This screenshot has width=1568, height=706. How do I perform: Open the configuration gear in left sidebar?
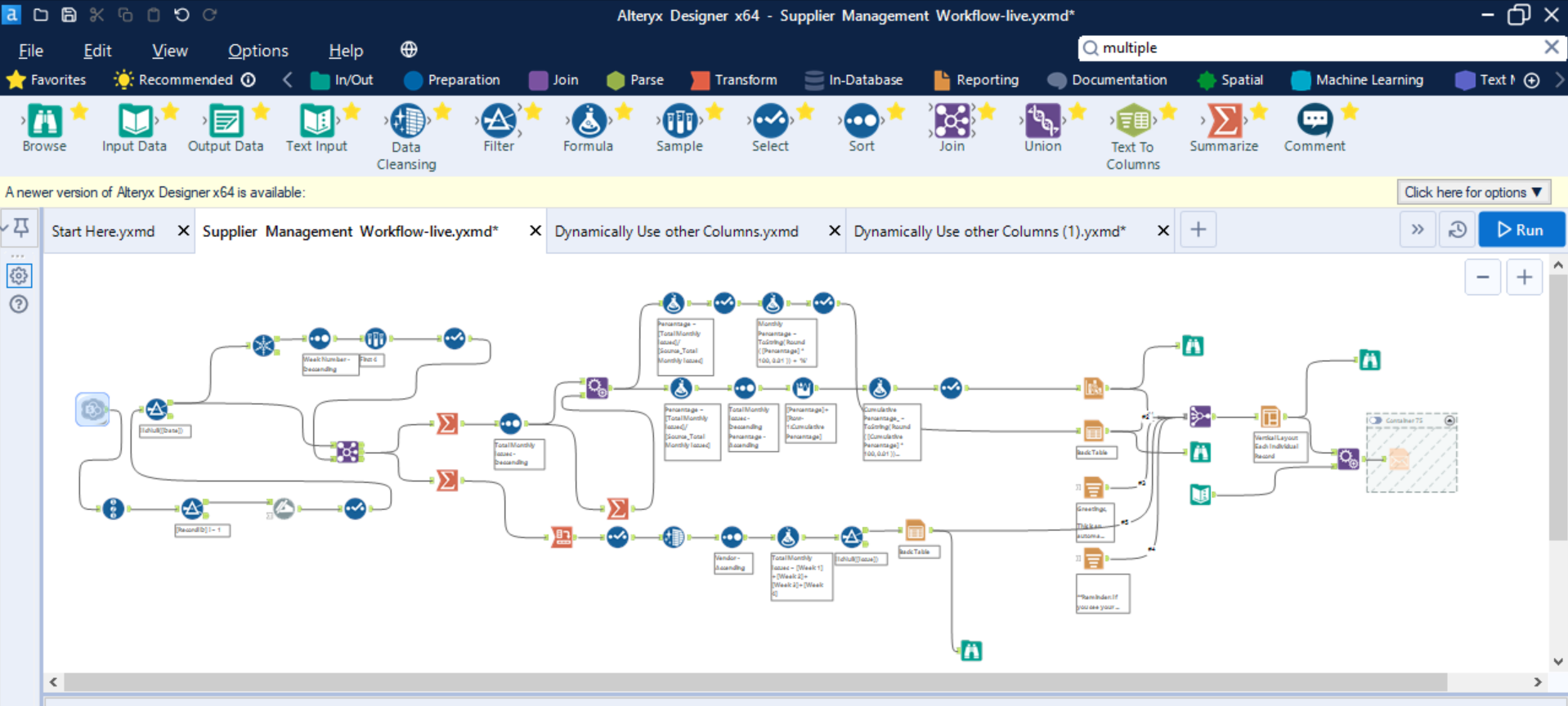pyautogui.click(x=19, y=275)
